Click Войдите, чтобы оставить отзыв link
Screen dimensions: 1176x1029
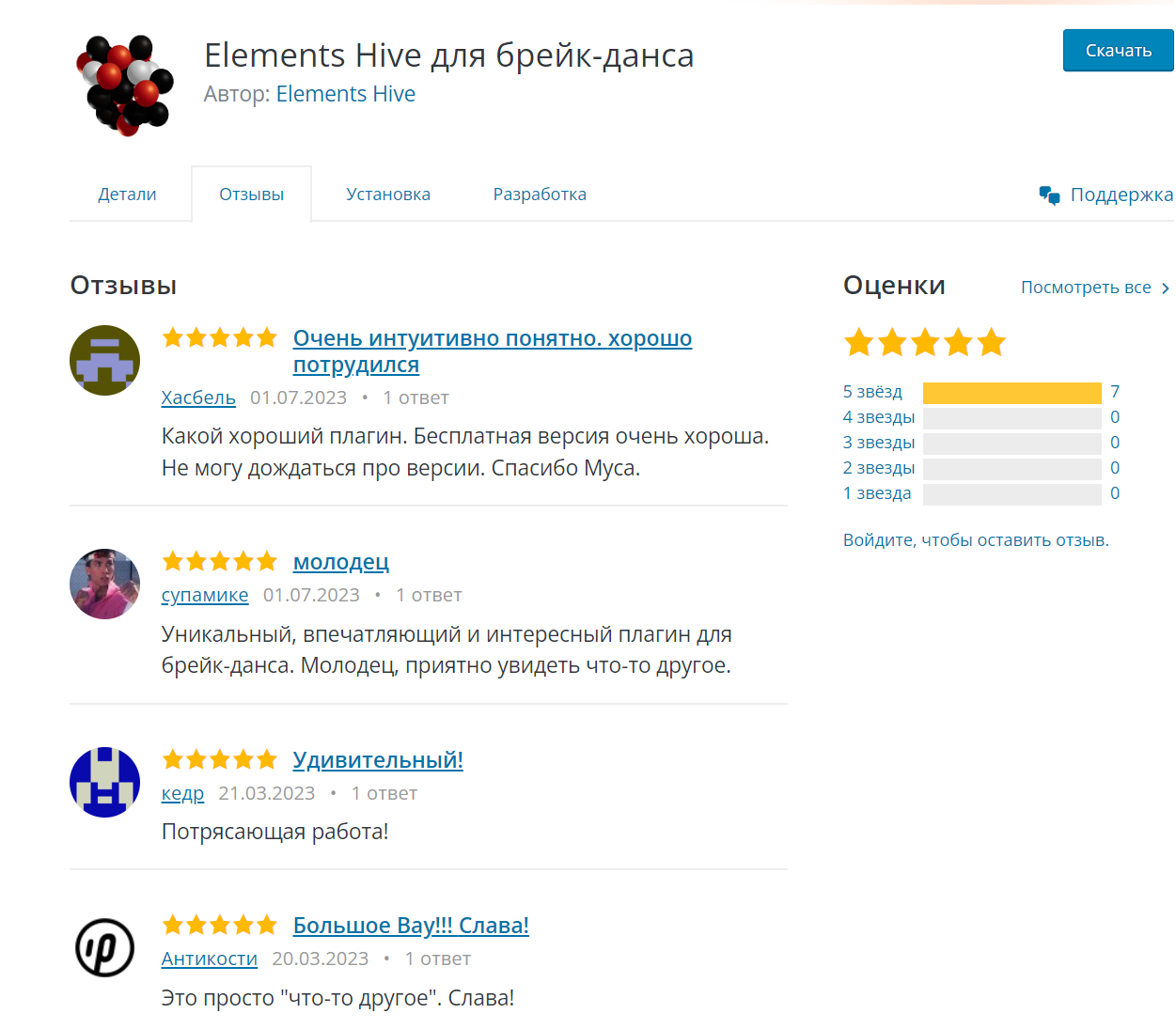976,540
